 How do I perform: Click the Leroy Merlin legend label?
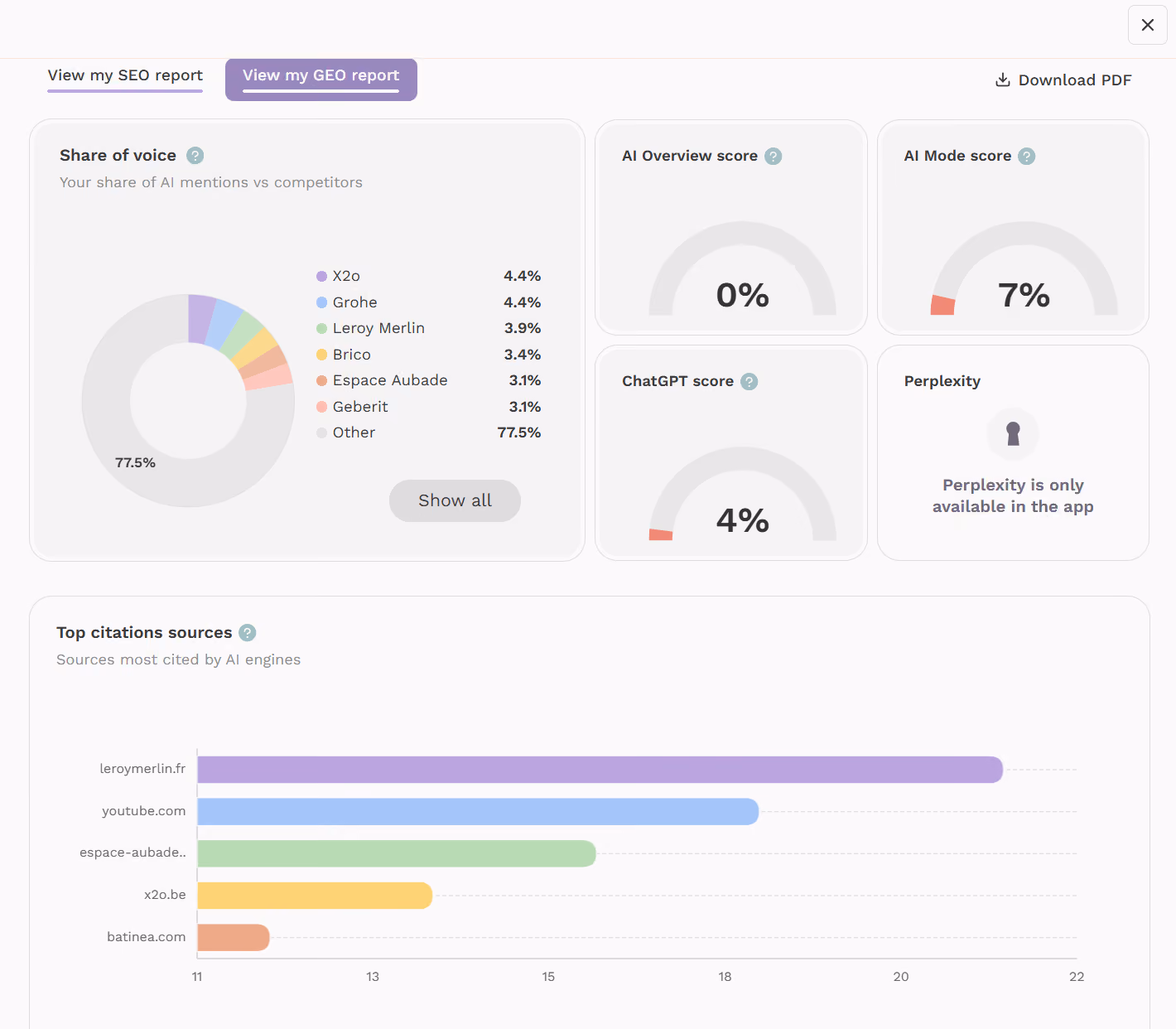click(378, 328)
